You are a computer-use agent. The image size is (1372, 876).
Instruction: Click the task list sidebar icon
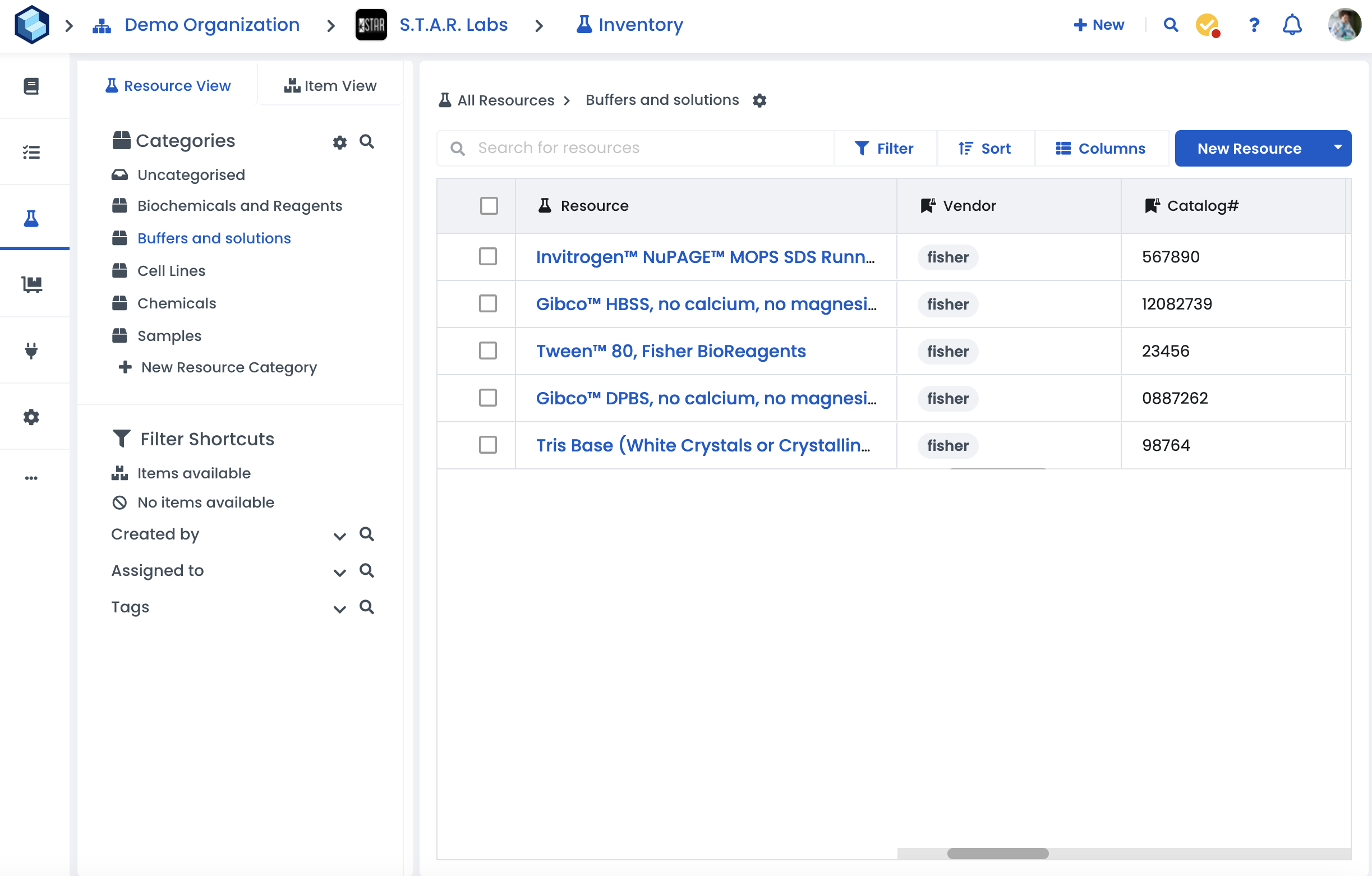coord(31,152)
